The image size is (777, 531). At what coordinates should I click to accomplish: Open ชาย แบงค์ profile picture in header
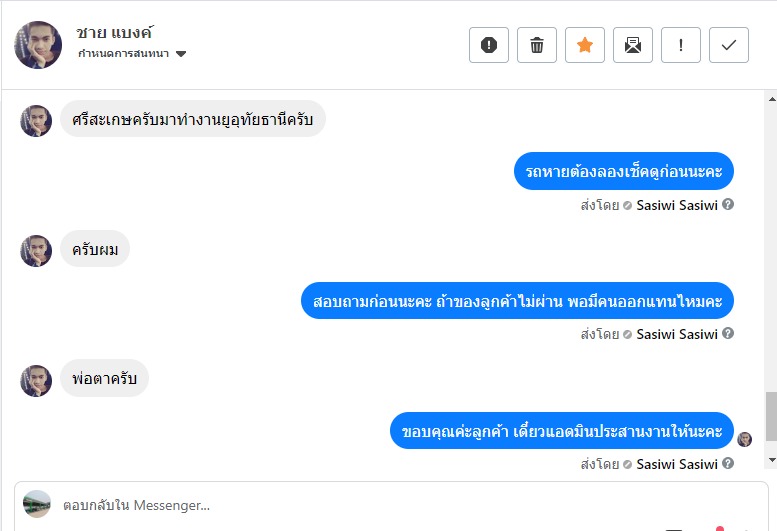(38, 45)
